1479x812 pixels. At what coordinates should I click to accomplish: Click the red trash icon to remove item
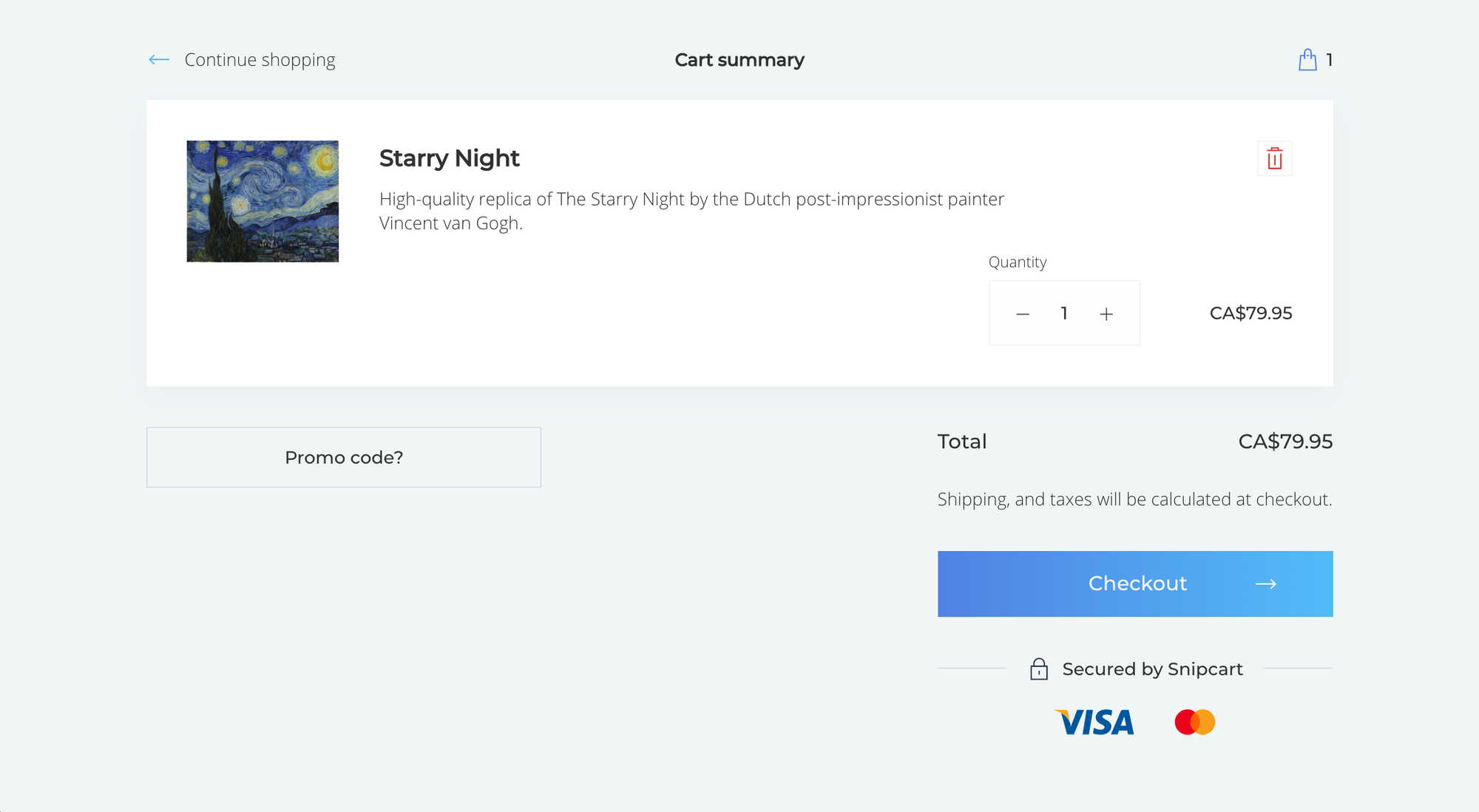click(x=1274, y=158)
